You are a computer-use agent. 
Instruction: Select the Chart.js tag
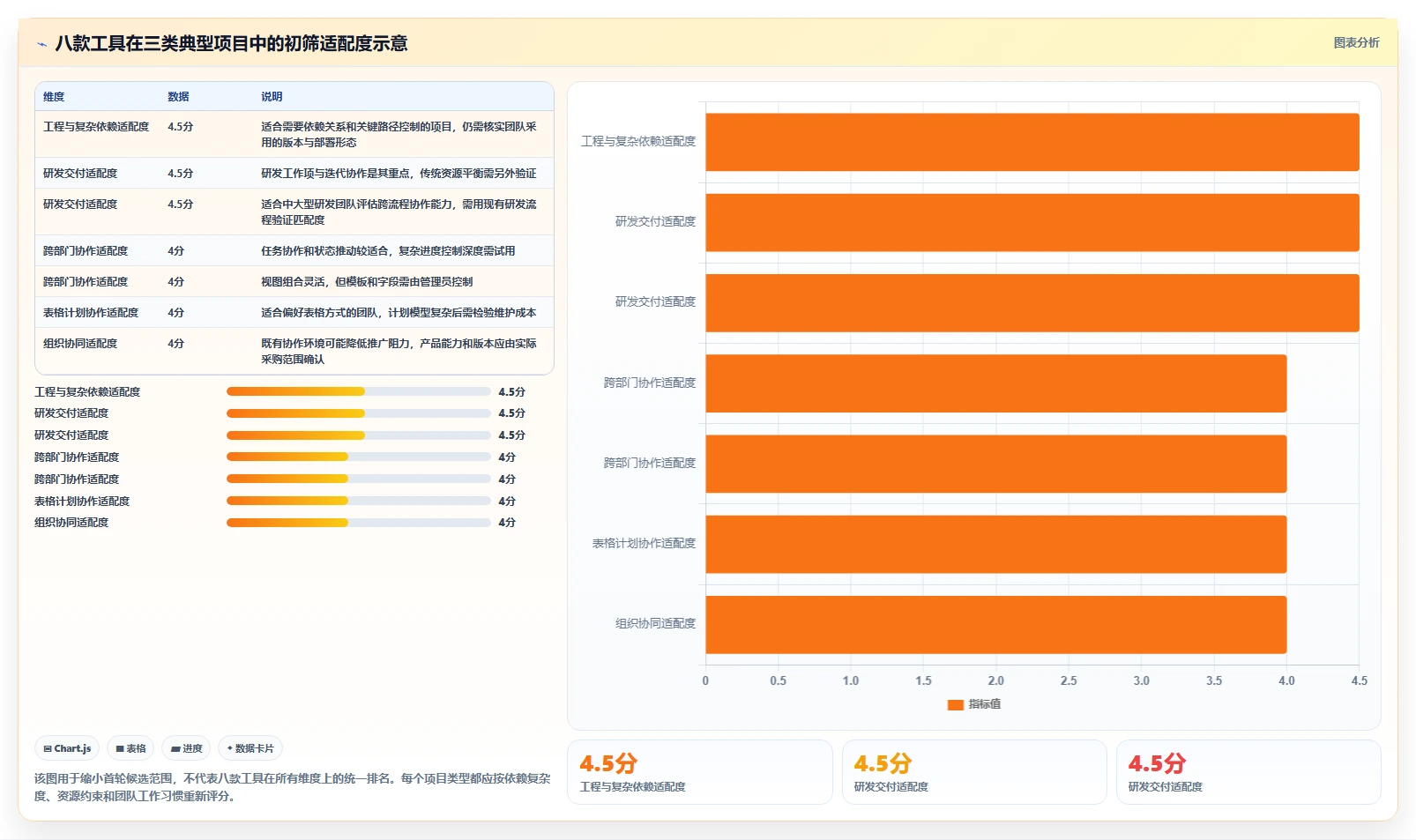click(x=67, y=748)
